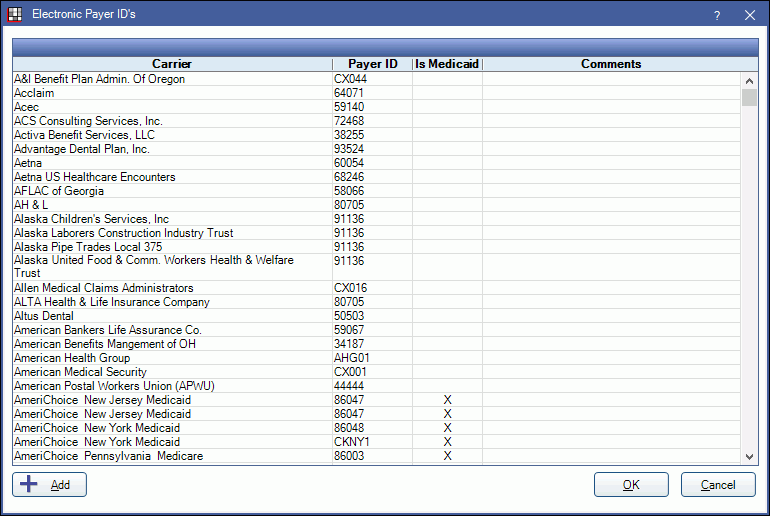Select American Health Group row
Image resolution: width=770 pixels, height=516 pixels.
(377, 358)
